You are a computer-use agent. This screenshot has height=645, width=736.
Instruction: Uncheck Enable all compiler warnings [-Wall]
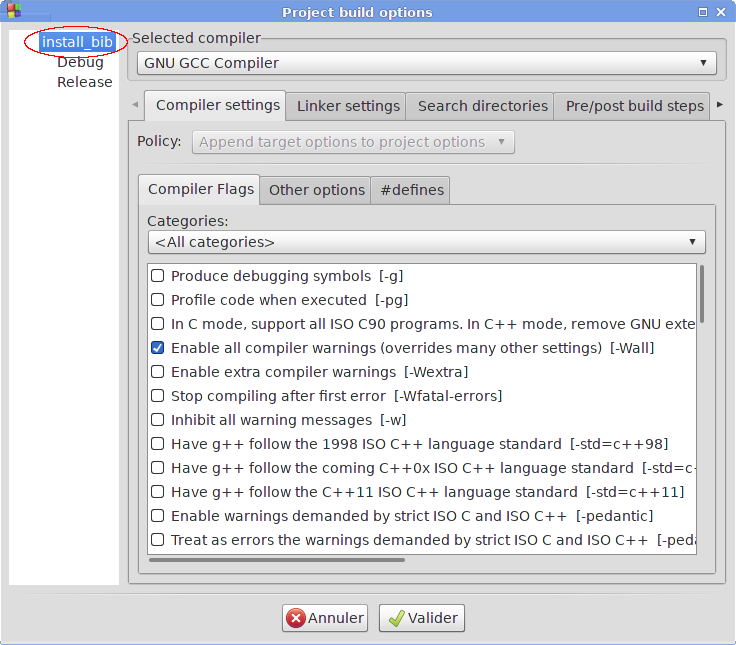coord(157,348)
